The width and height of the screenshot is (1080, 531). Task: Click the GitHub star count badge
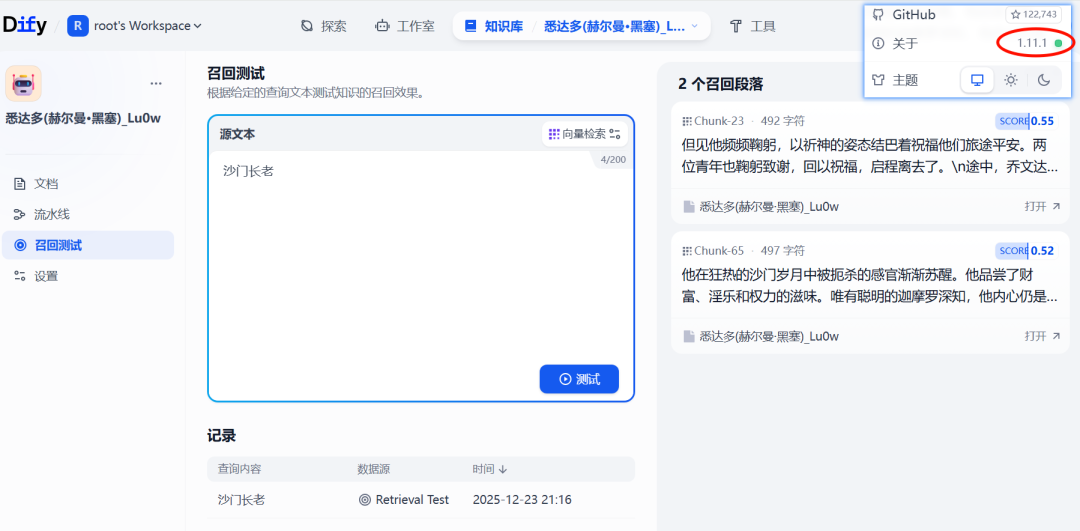pyautogui.click(x=1033, y=14)
